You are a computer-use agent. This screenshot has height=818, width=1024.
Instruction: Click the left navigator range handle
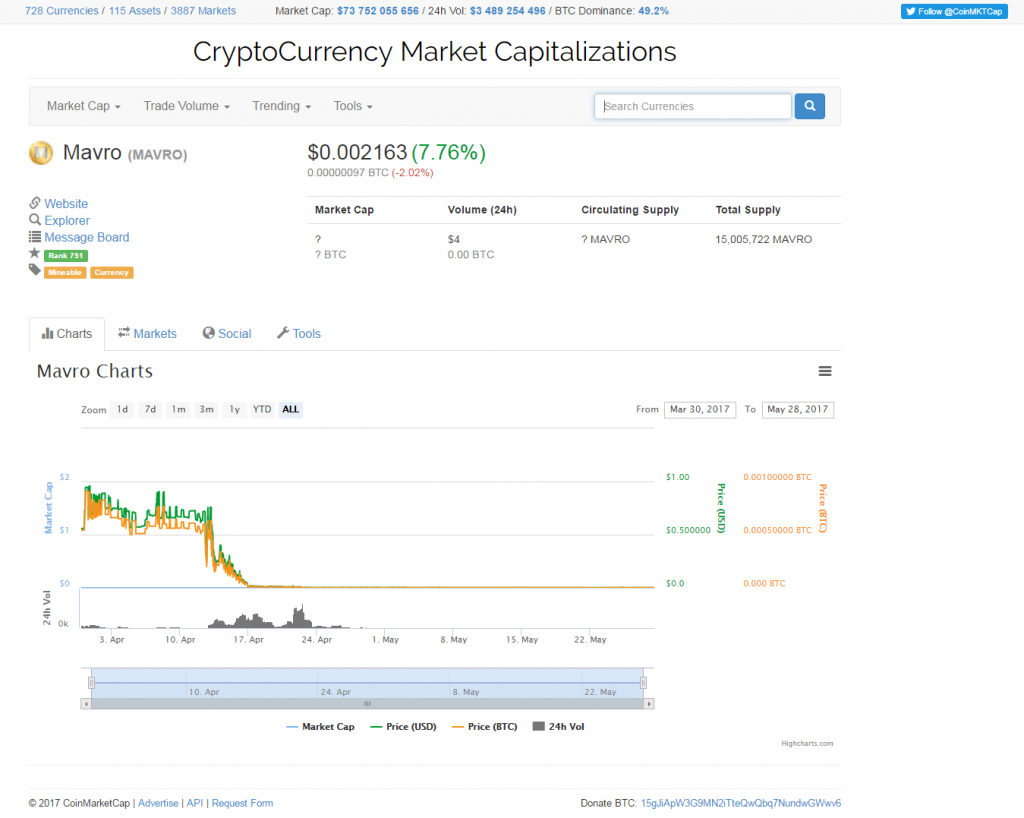(x=91, y=682)
